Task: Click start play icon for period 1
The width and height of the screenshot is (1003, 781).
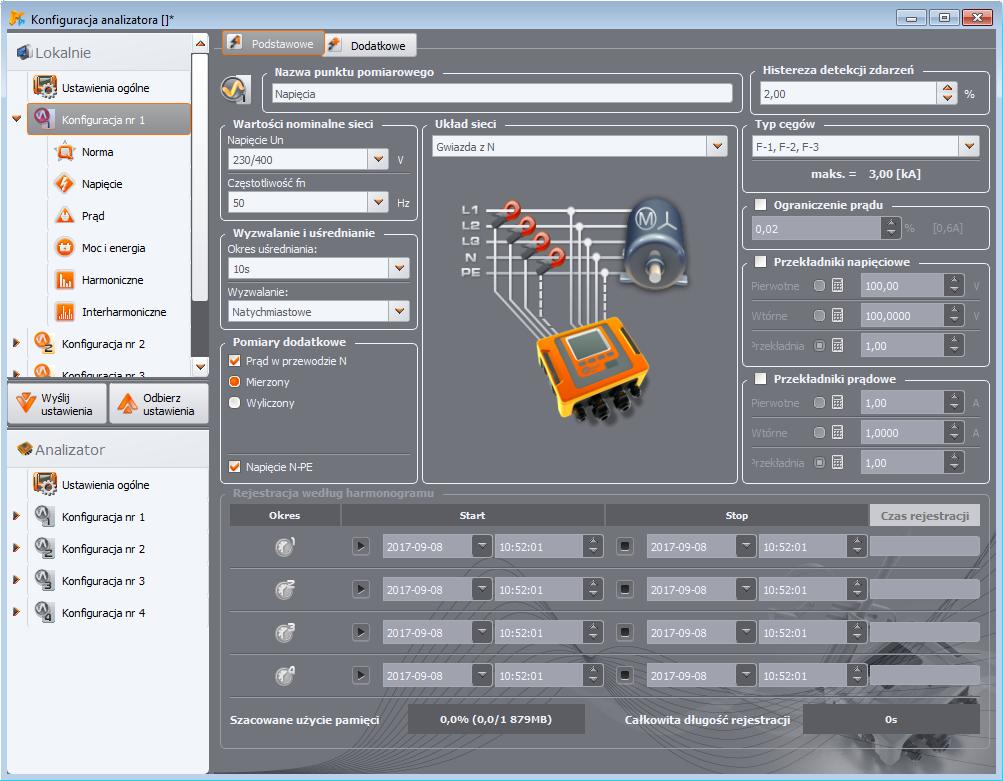Action: tap(361, 546)
